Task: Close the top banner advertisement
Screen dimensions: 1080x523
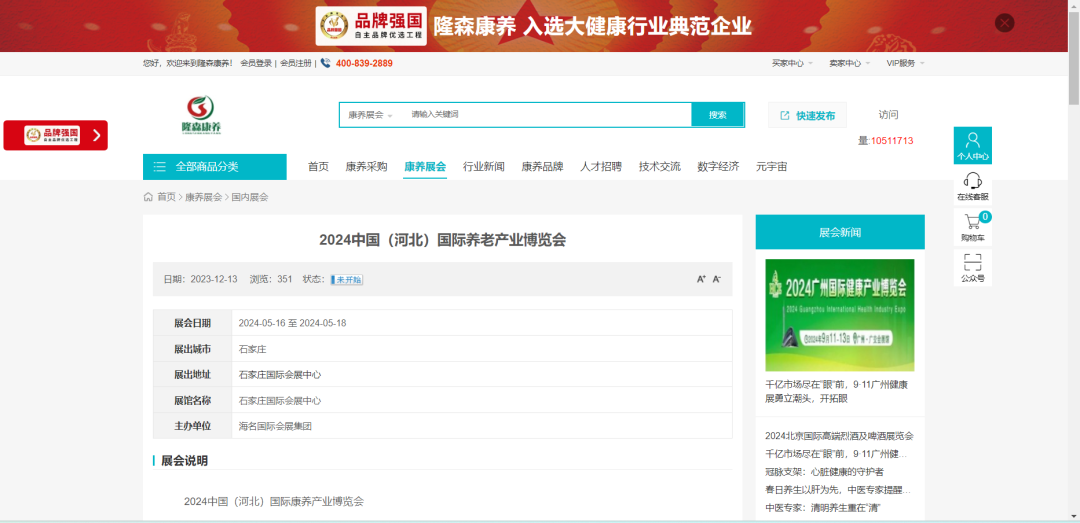Action: pyautogui.click(x=1004, y=23)
